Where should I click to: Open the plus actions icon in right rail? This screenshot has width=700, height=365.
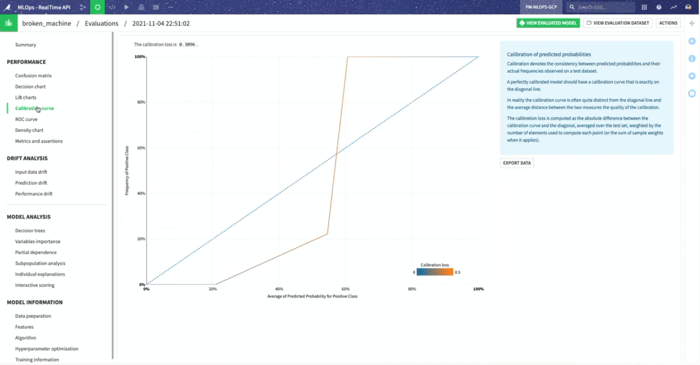[692, 41]
